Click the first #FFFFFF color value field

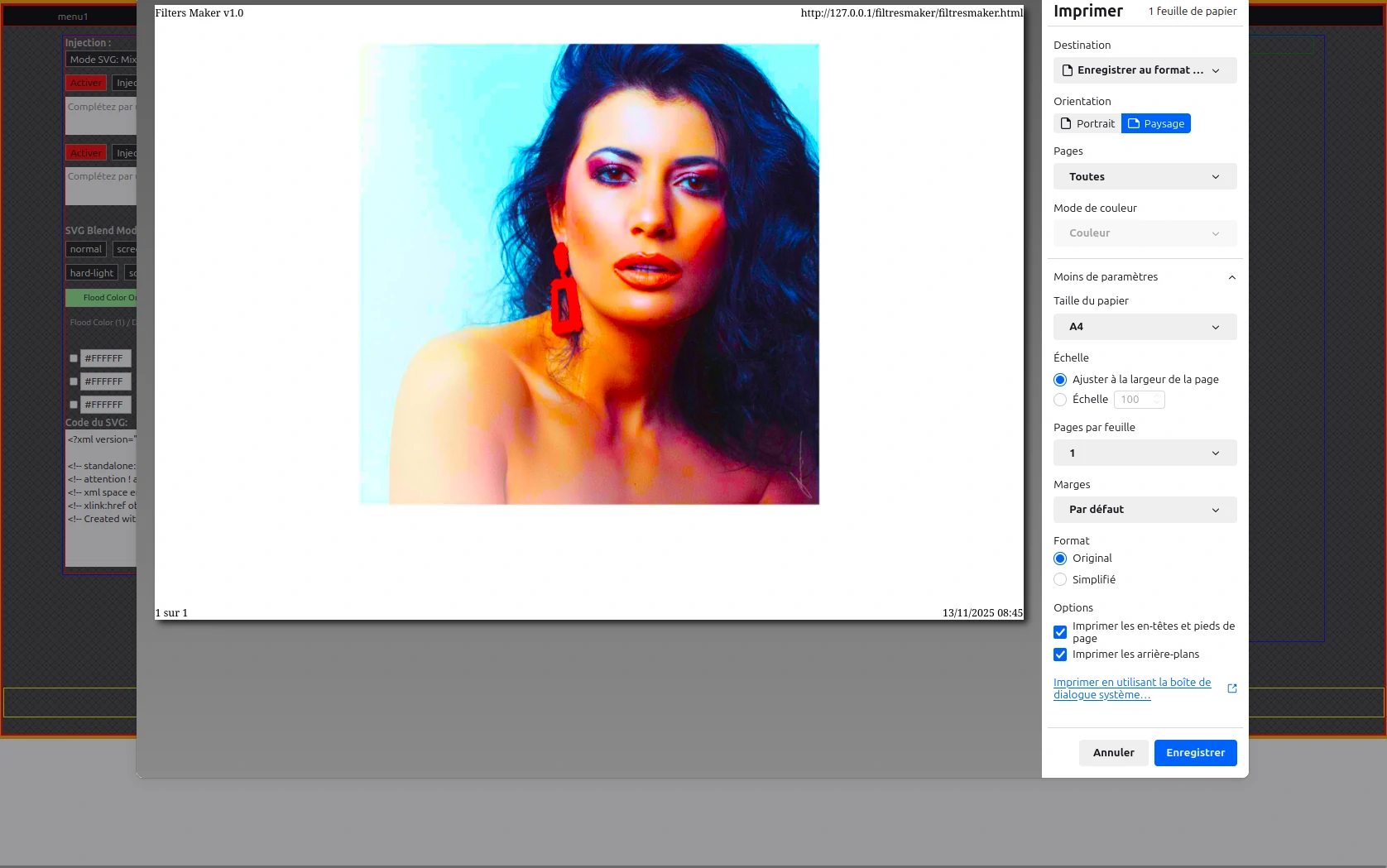click(106, 358)
